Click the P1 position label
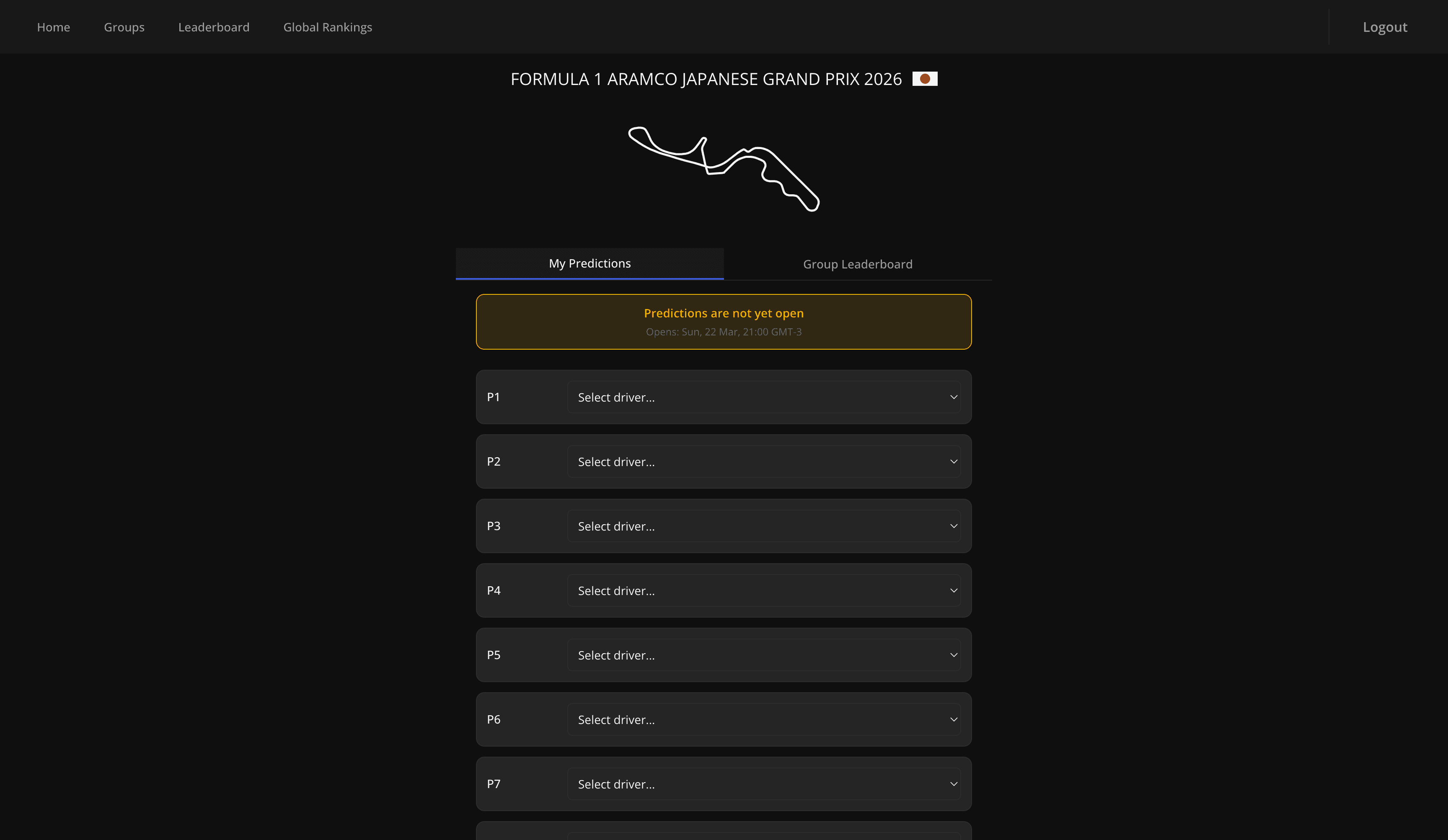This screenshot has height=840, width=1448. point(493,397)
